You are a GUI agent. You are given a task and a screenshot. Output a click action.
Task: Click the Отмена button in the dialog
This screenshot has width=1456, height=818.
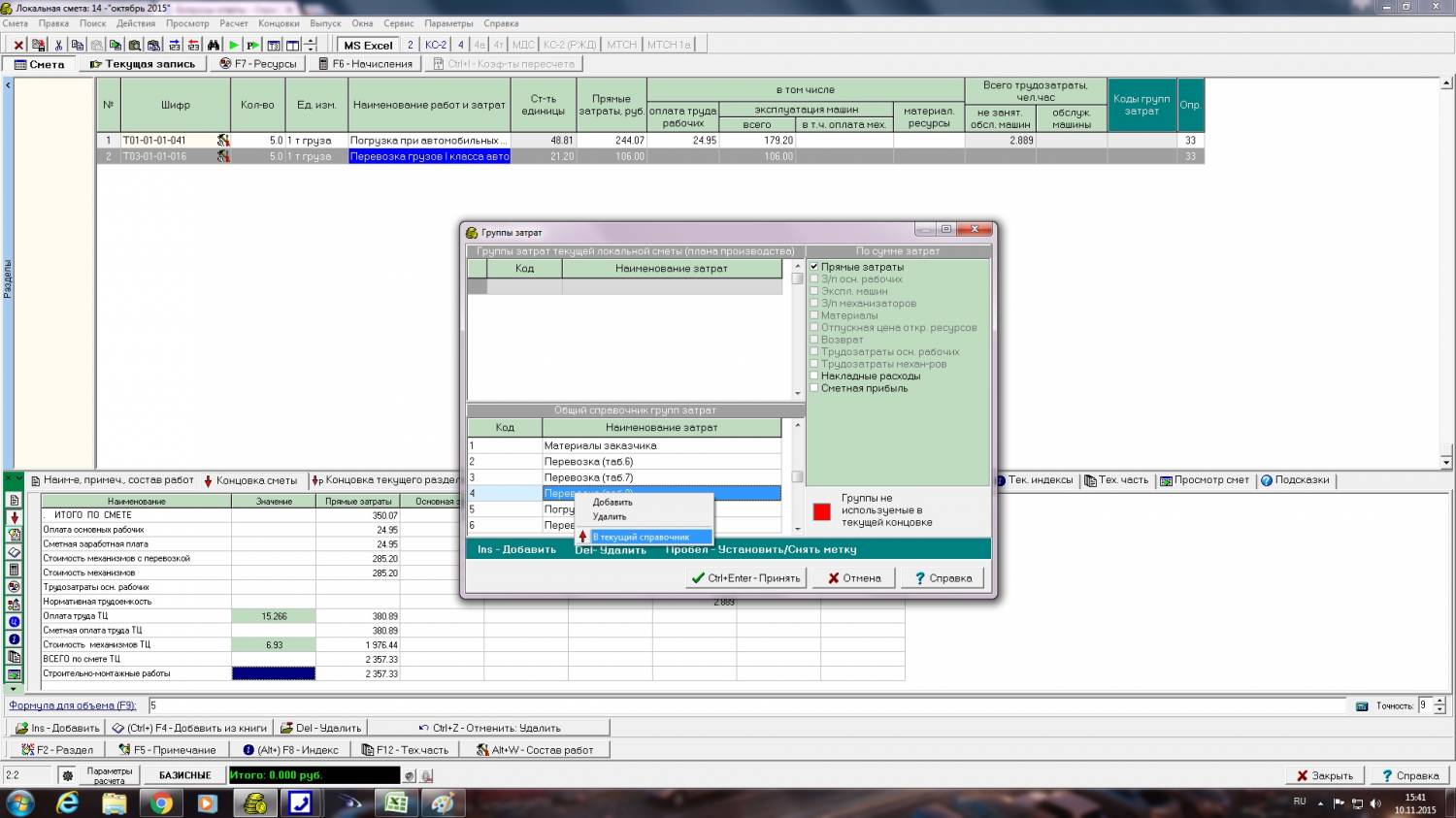(854, 578)
